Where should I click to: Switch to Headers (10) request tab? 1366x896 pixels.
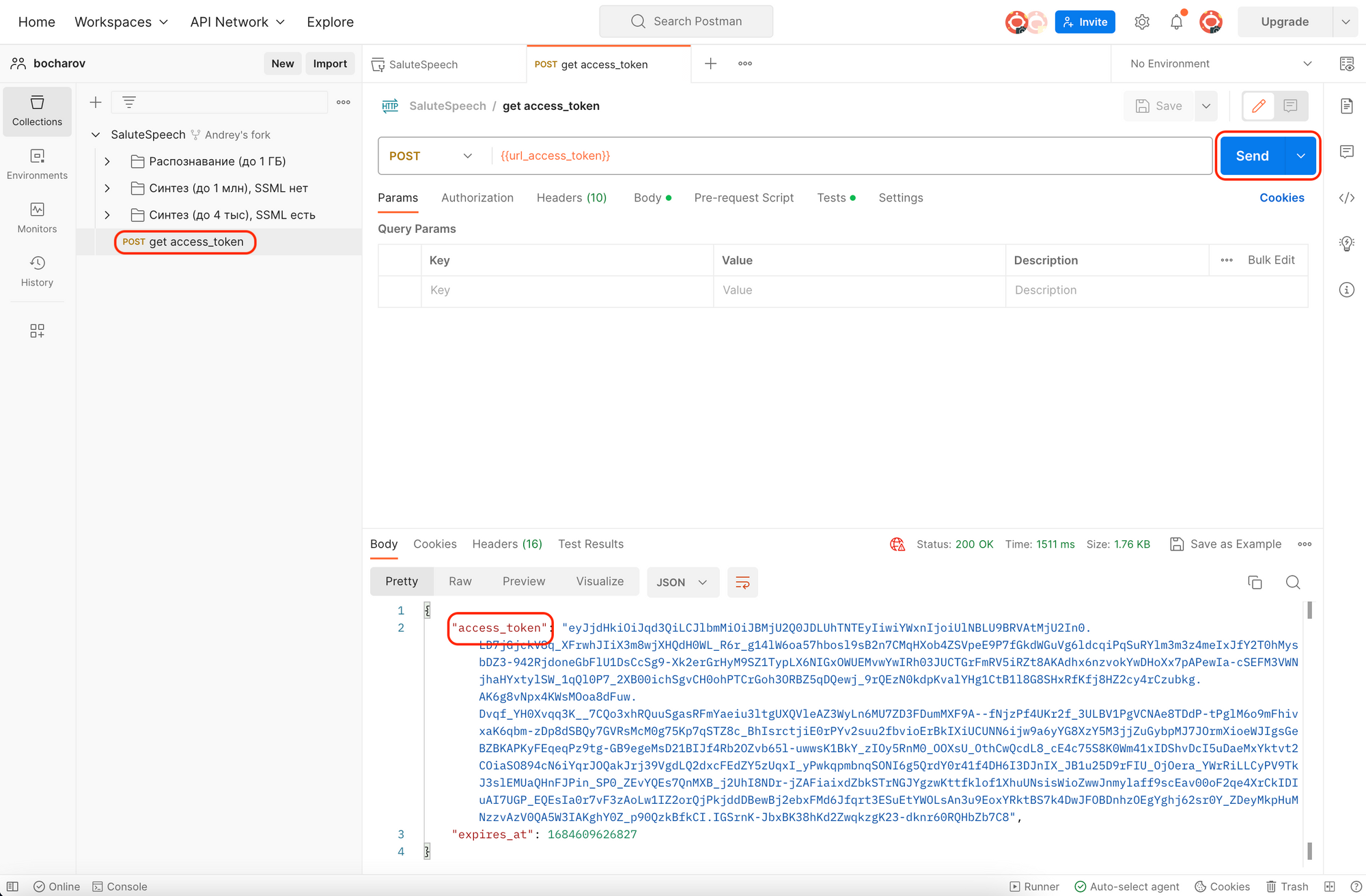(x=572, y=198)
